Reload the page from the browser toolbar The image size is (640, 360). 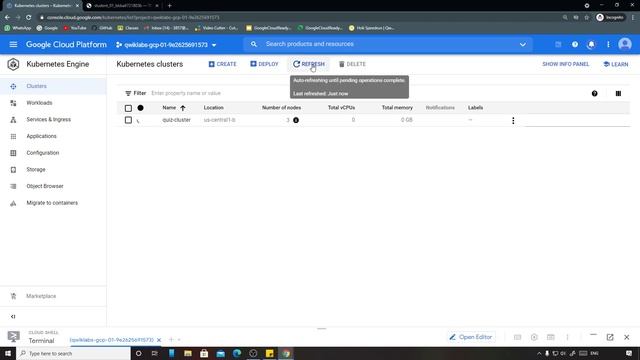(29, 18)
